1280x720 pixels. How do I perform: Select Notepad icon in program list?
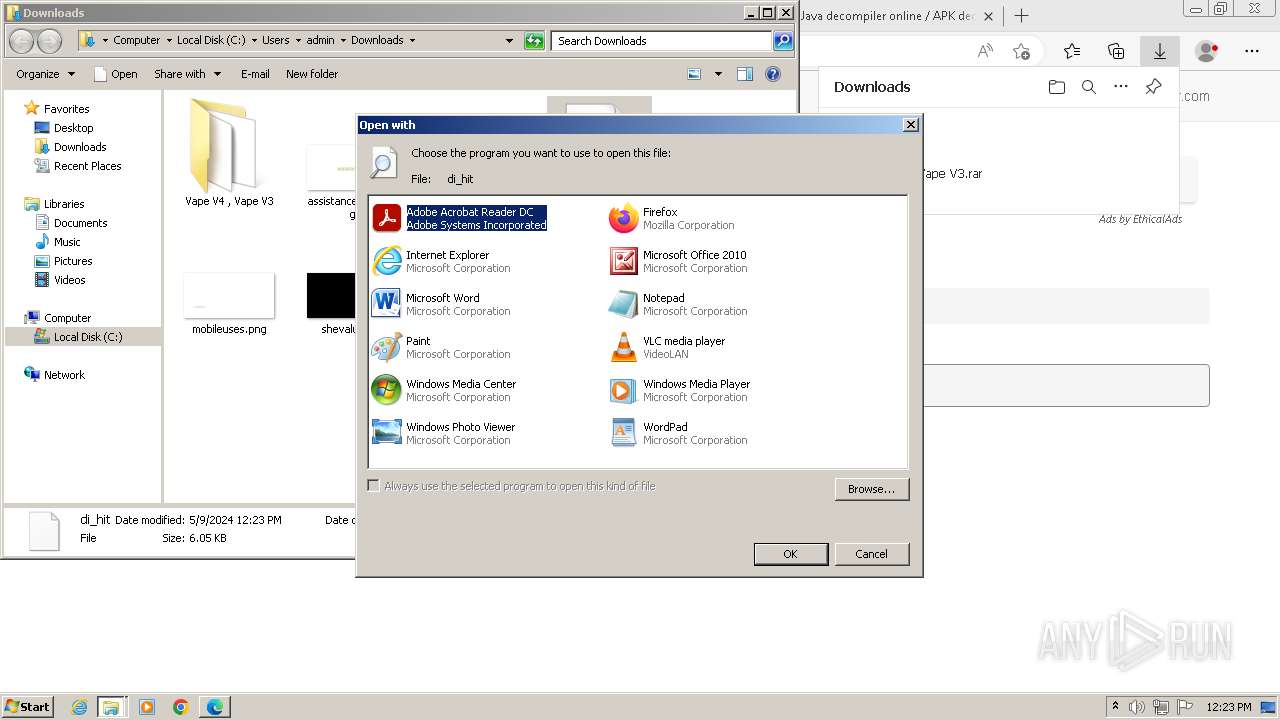(x=623, y=304)
